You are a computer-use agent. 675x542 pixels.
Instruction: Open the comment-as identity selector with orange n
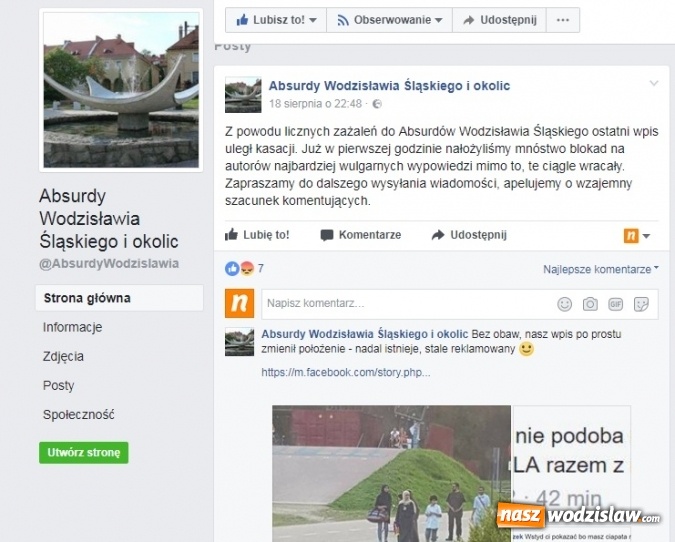(637, 235)
